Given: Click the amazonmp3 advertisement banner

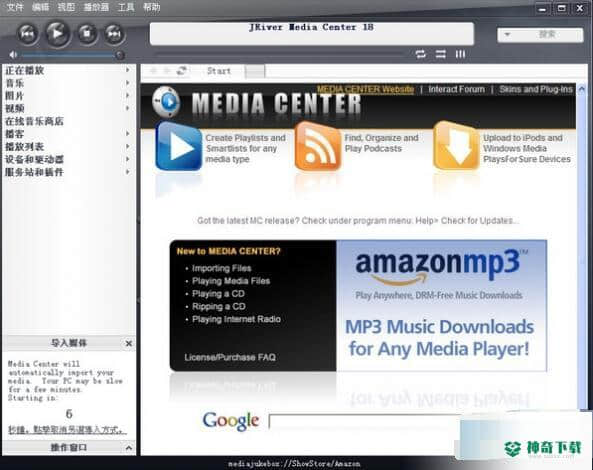Looking at the screenshot, I should click(x=441, y=306).
